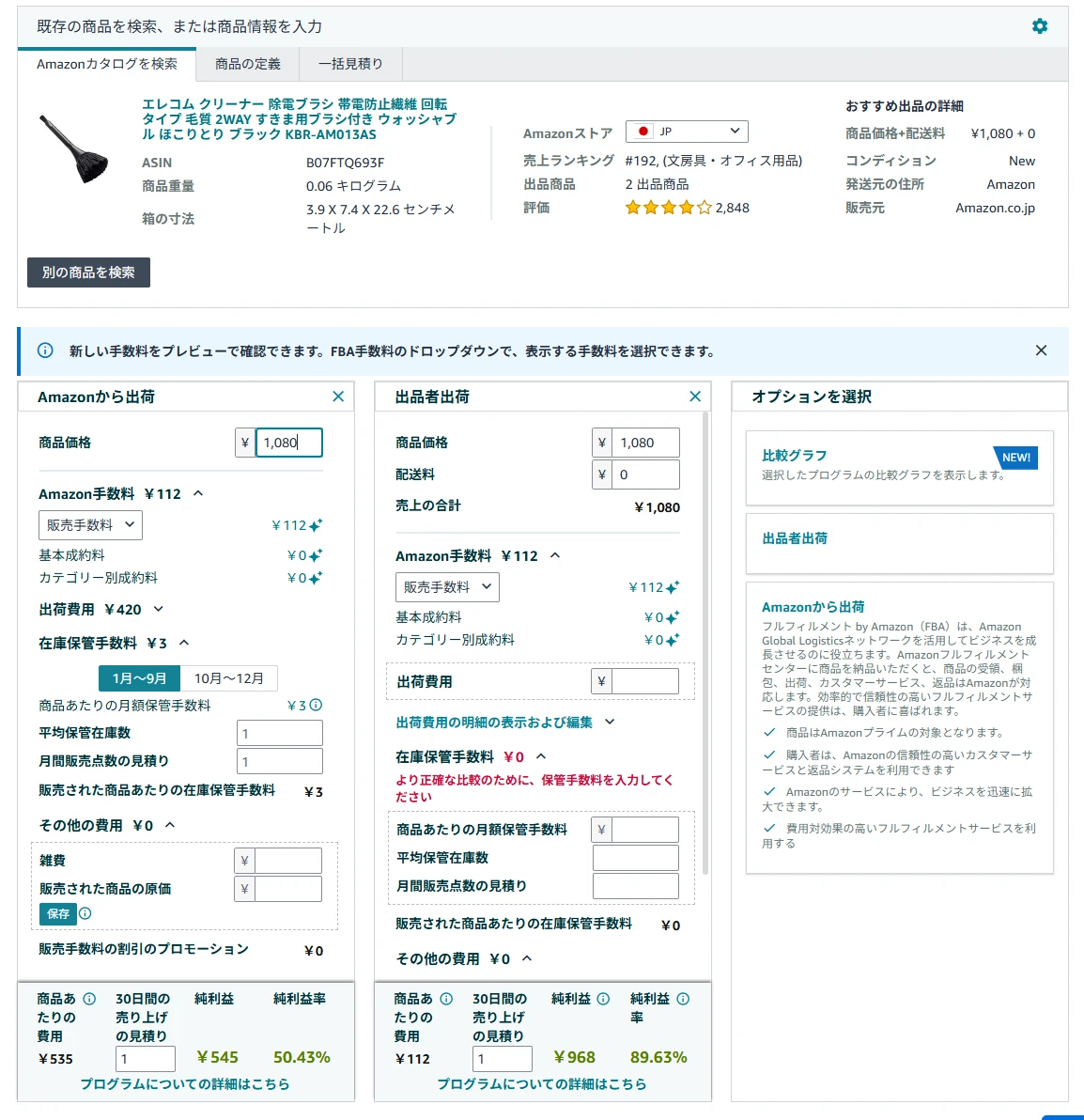Switch to 一括見積り tab
The image size is (1084, 1120).
tap(350, 64)
